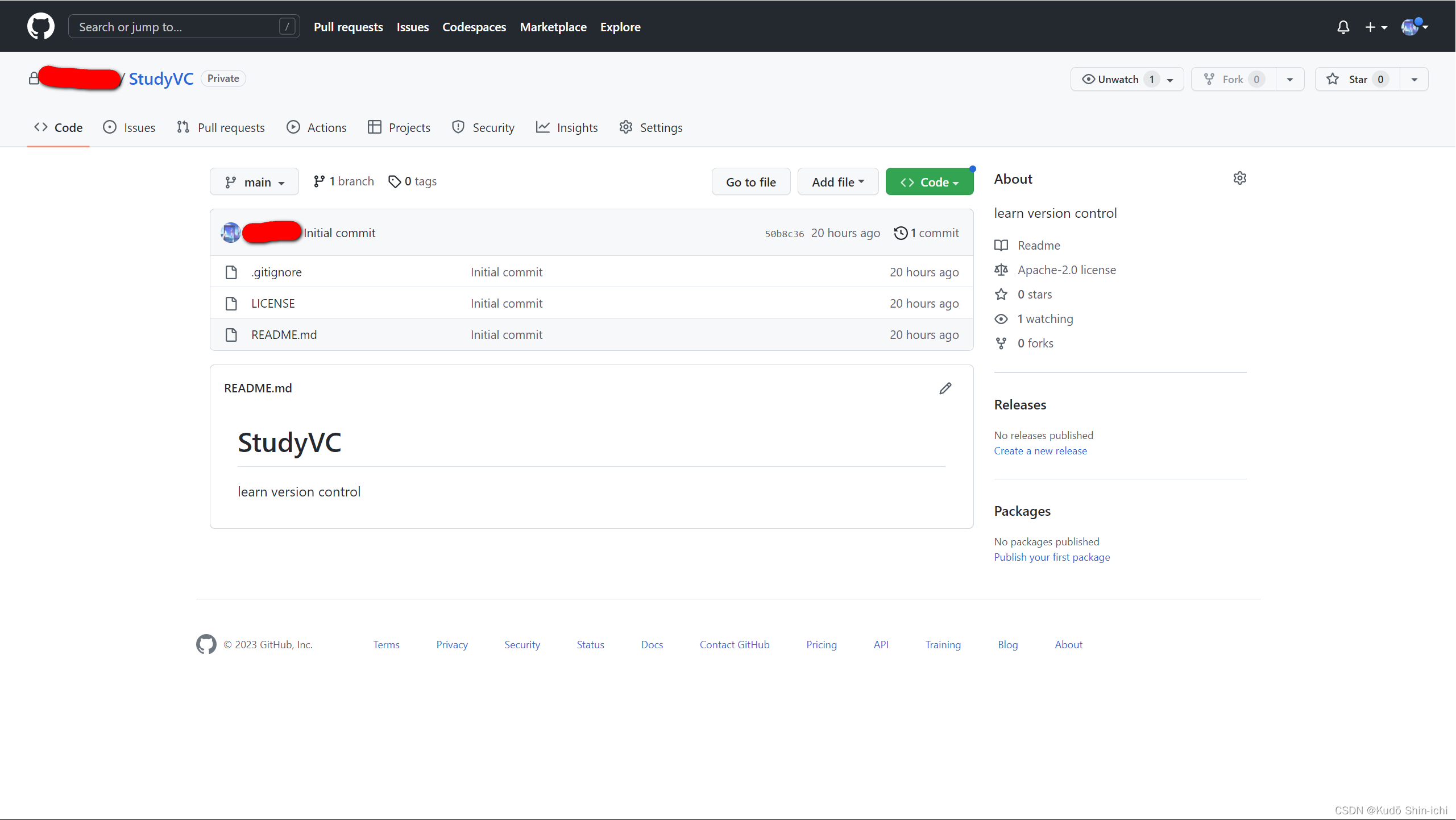The height and width of the screenshot is (820, 1456).
Task: Open the Privacy footer link
Action: click(x=452, y=645)
